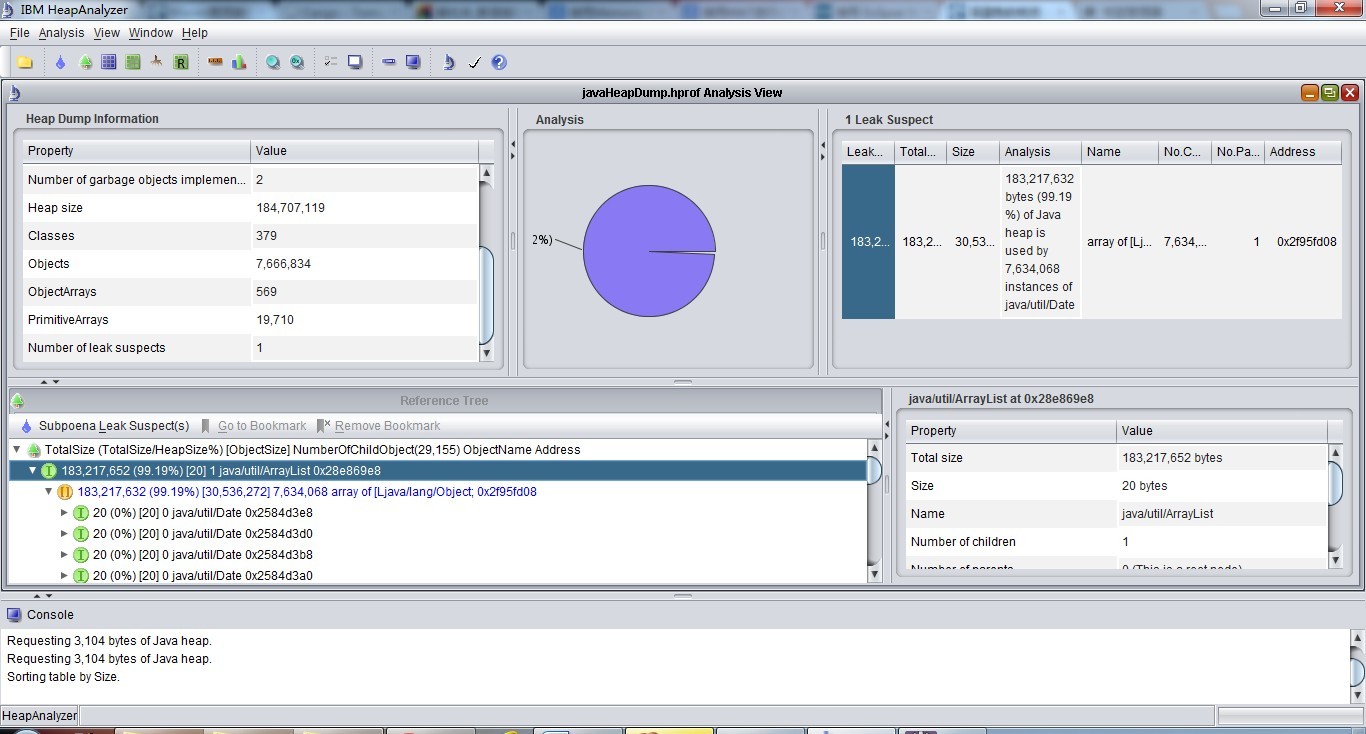Click the green 'R' root list toolbar icon
The image size is (1366, 734).
click(x=181, y=62)
